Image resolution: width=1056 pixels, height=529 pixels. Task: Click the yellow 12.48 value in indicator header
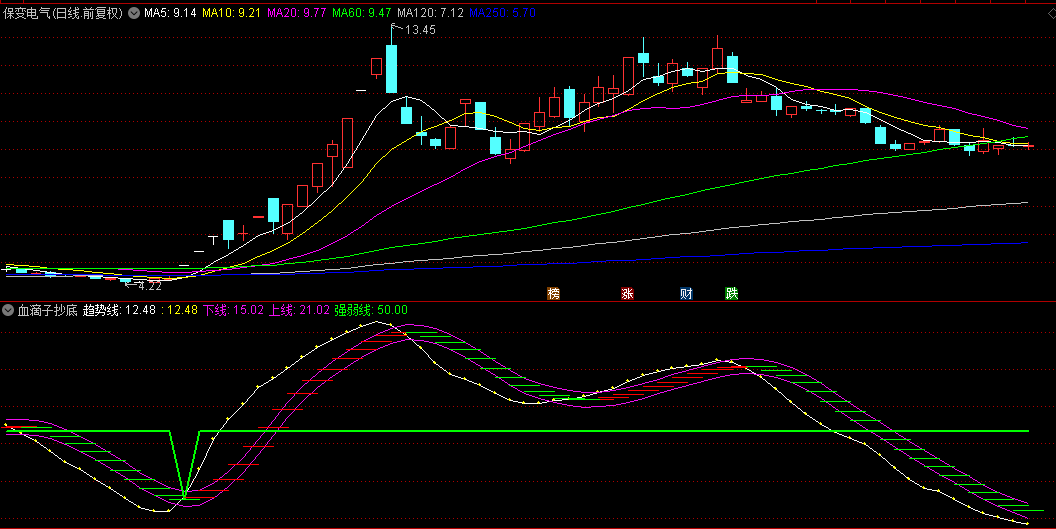pyautogui.click(x=182, y=310)
